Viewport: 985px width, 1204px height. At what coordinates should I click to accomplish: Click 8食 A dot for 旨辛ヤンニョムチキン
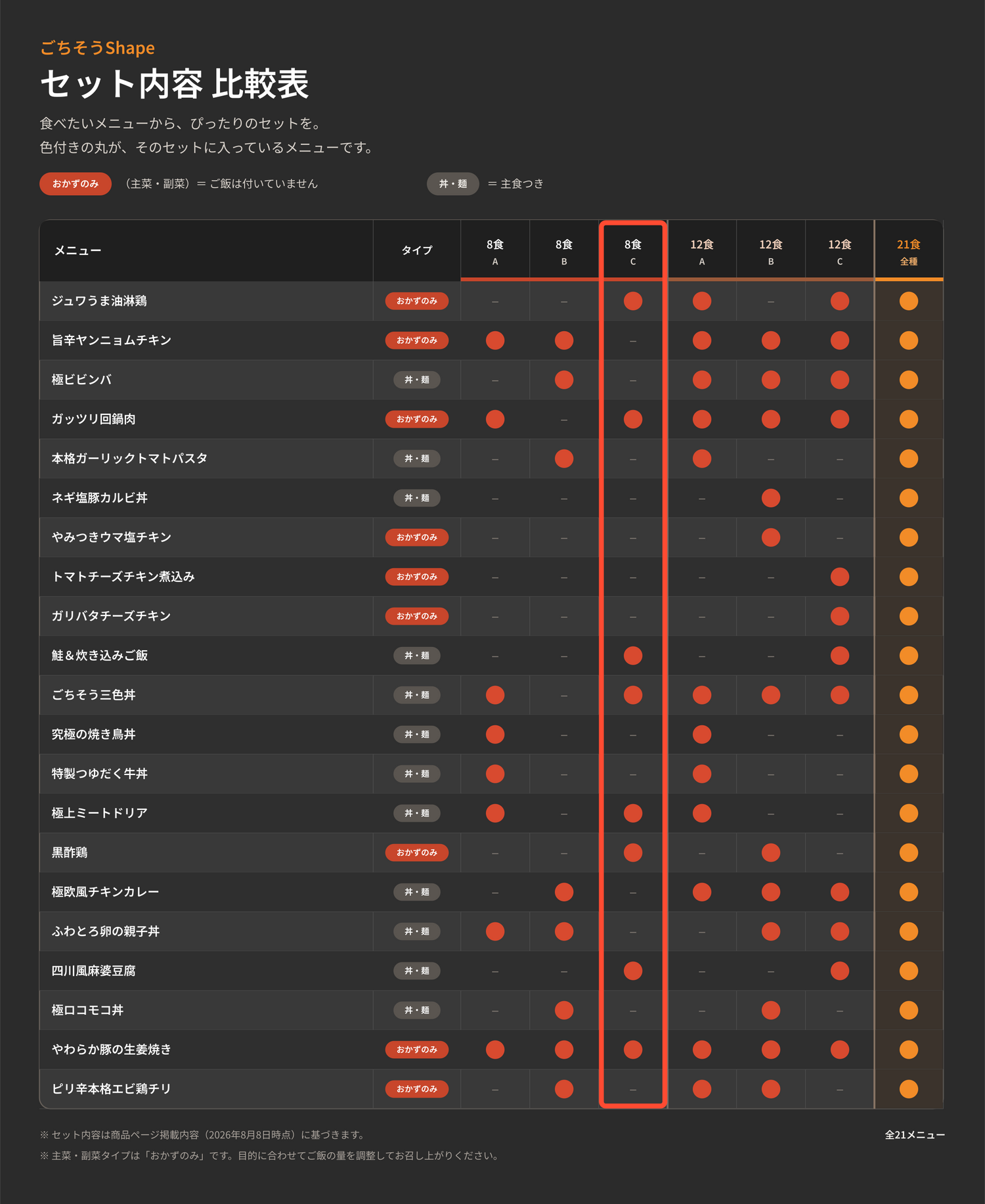(495, 340)
